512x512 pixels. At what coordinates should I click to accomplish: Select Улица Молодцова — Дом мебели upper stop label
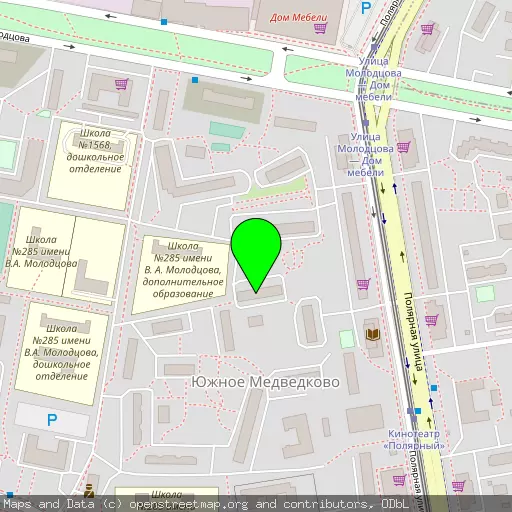[373, 79]
